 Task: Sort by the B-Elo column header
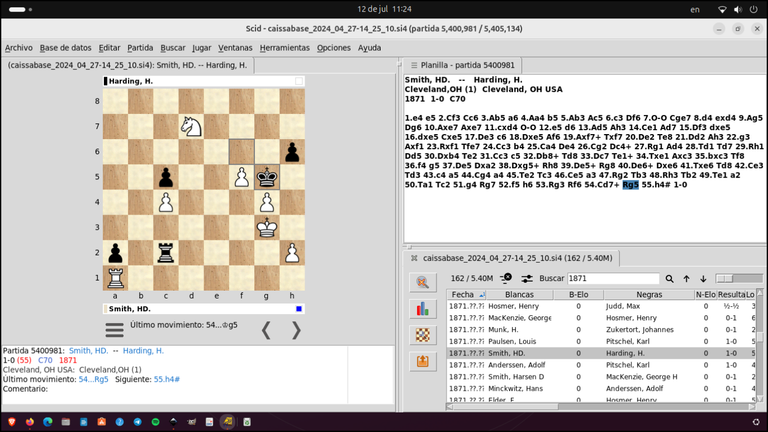point(578,294)
